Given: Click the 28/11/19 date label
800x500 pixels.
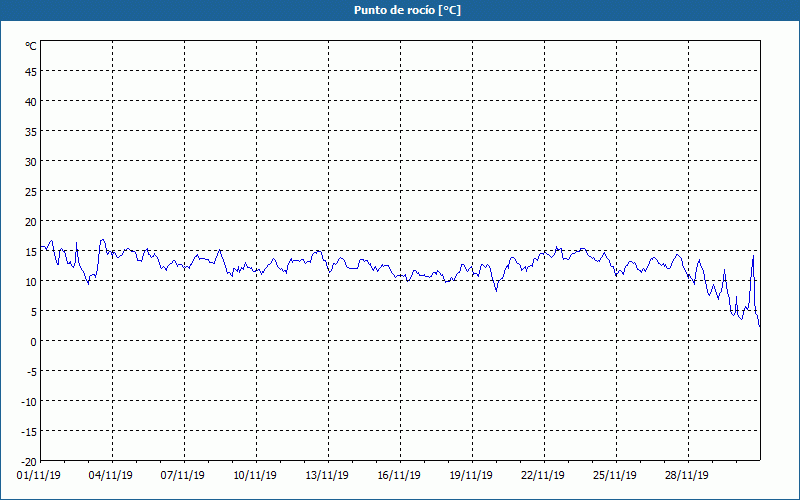Looking at the screenshot, I should coord(687,475).
